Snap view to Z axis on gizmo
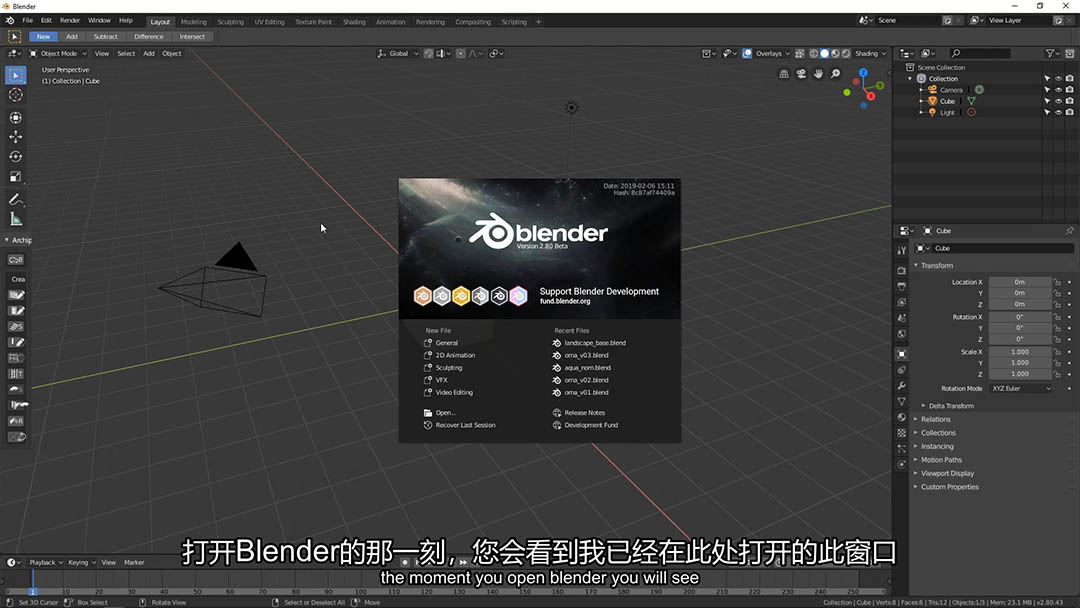The width and height of the screenshot is (1080, 608). [x=863, y=73]
